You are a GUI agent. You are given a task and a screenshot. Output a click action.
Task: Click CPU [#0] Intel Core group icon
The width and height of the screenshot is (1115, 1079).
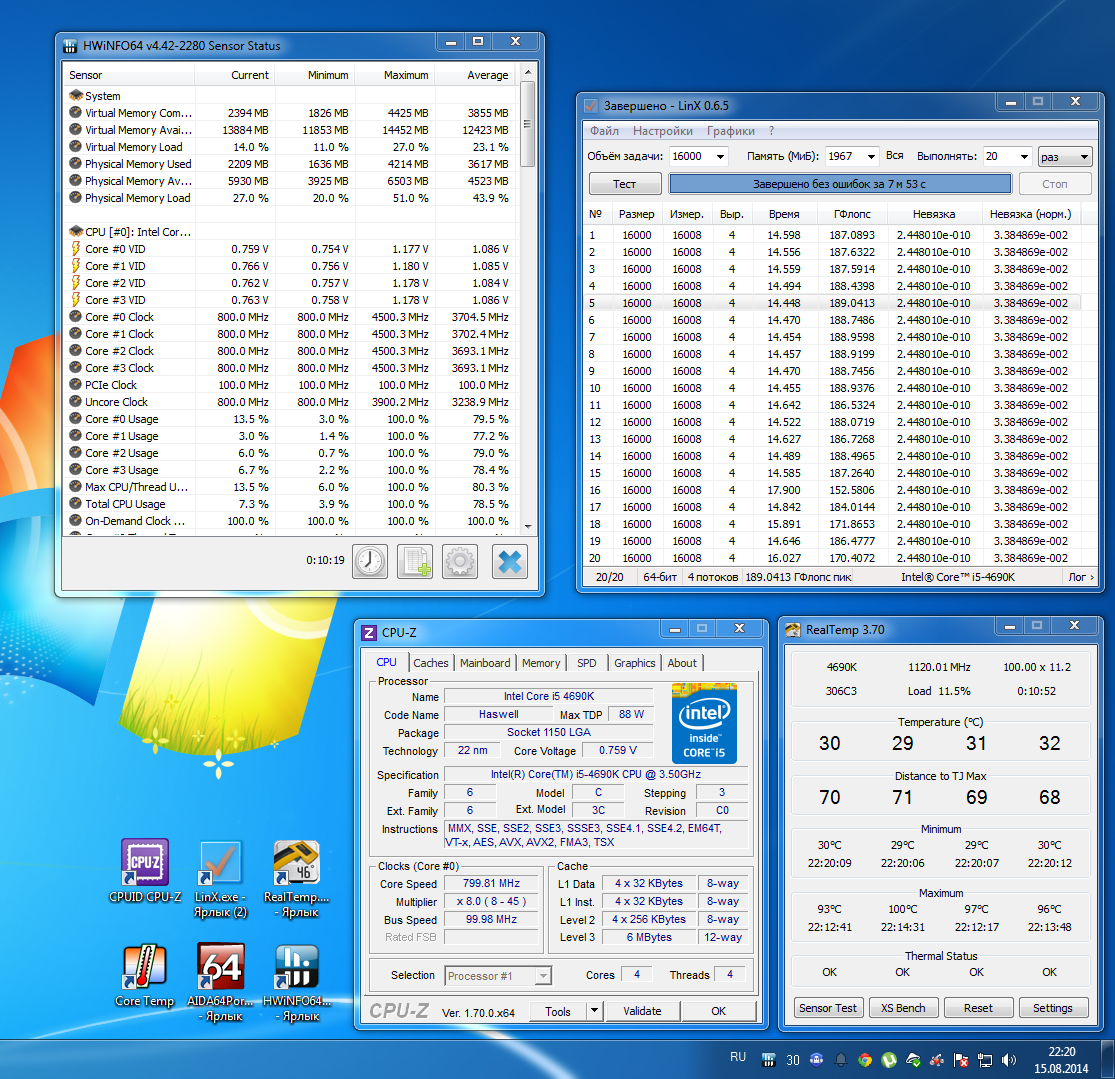(75, 231)
